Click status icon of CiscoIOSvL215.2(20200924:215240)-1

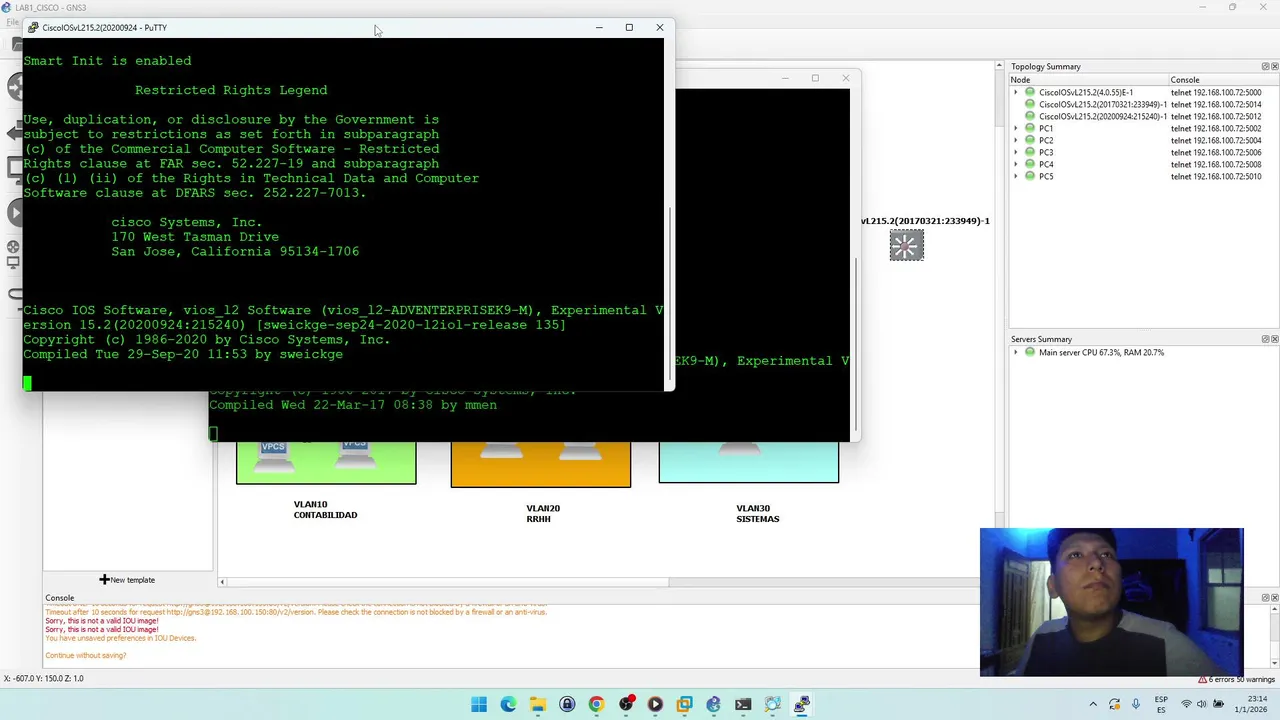1030,116
